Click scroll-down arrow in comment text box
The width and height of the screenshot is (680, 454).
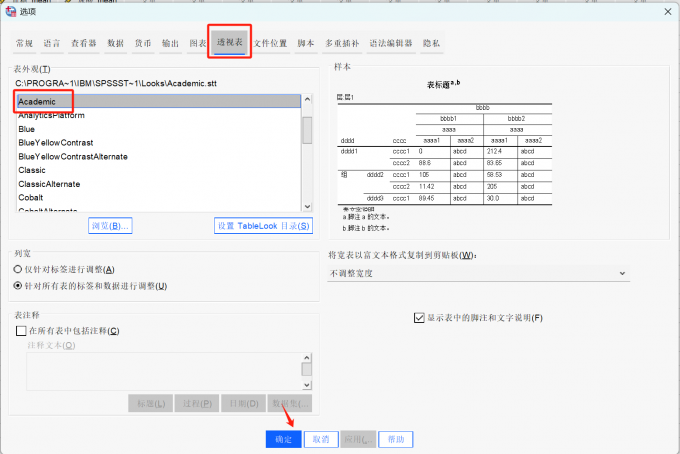tap(307, 385)
